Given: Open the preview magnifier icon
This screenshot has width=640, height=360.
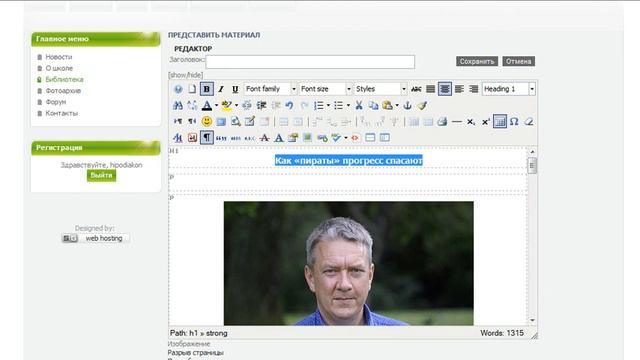Looking at the screenshot, I should click(236, 121).
